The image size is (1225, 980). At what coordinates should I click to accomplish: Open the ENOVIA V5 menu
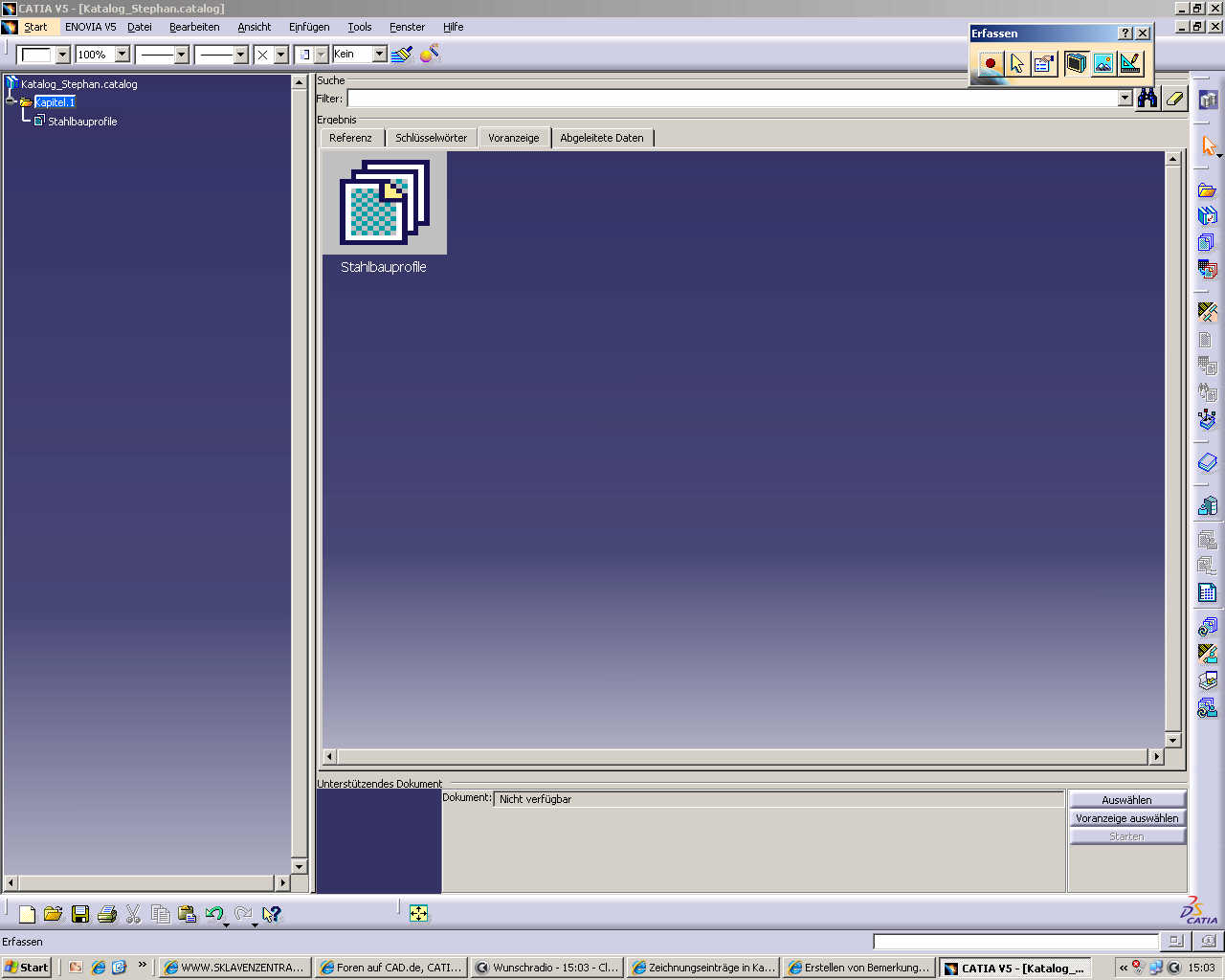[x=91, y=27]
